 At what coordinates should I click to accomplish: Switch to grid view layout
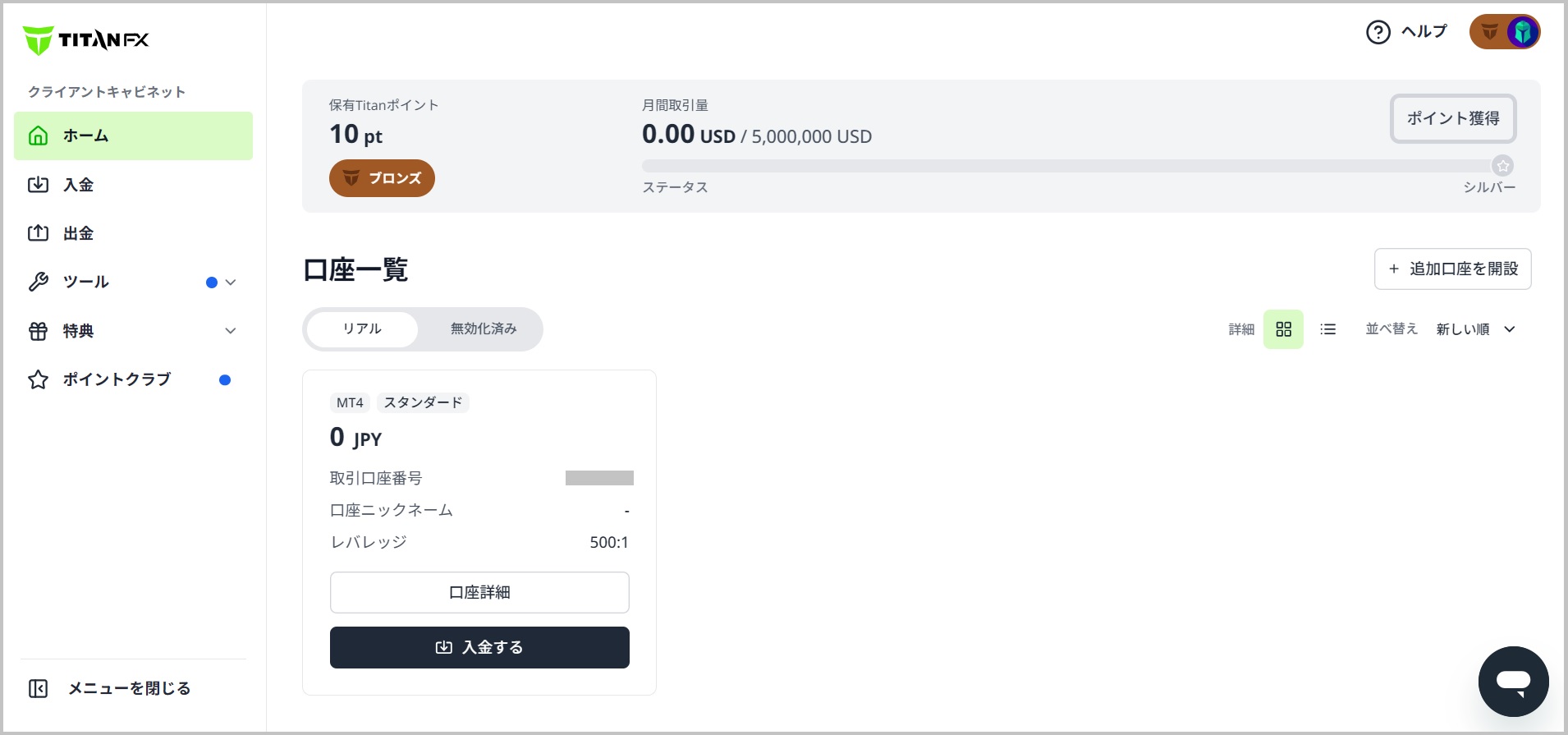click(1283, 329)
